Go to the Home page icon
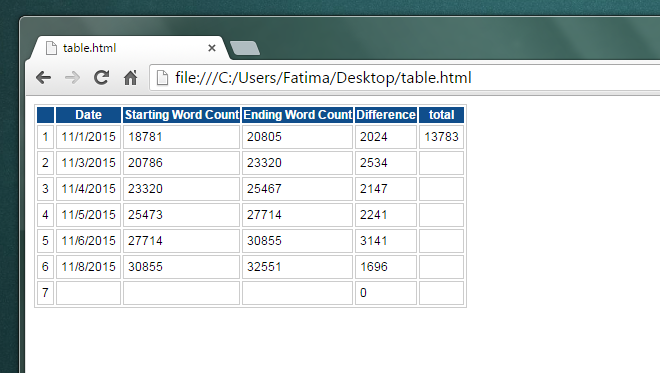Viewport: 660px width, 373px height. click(x=130, y=77)
